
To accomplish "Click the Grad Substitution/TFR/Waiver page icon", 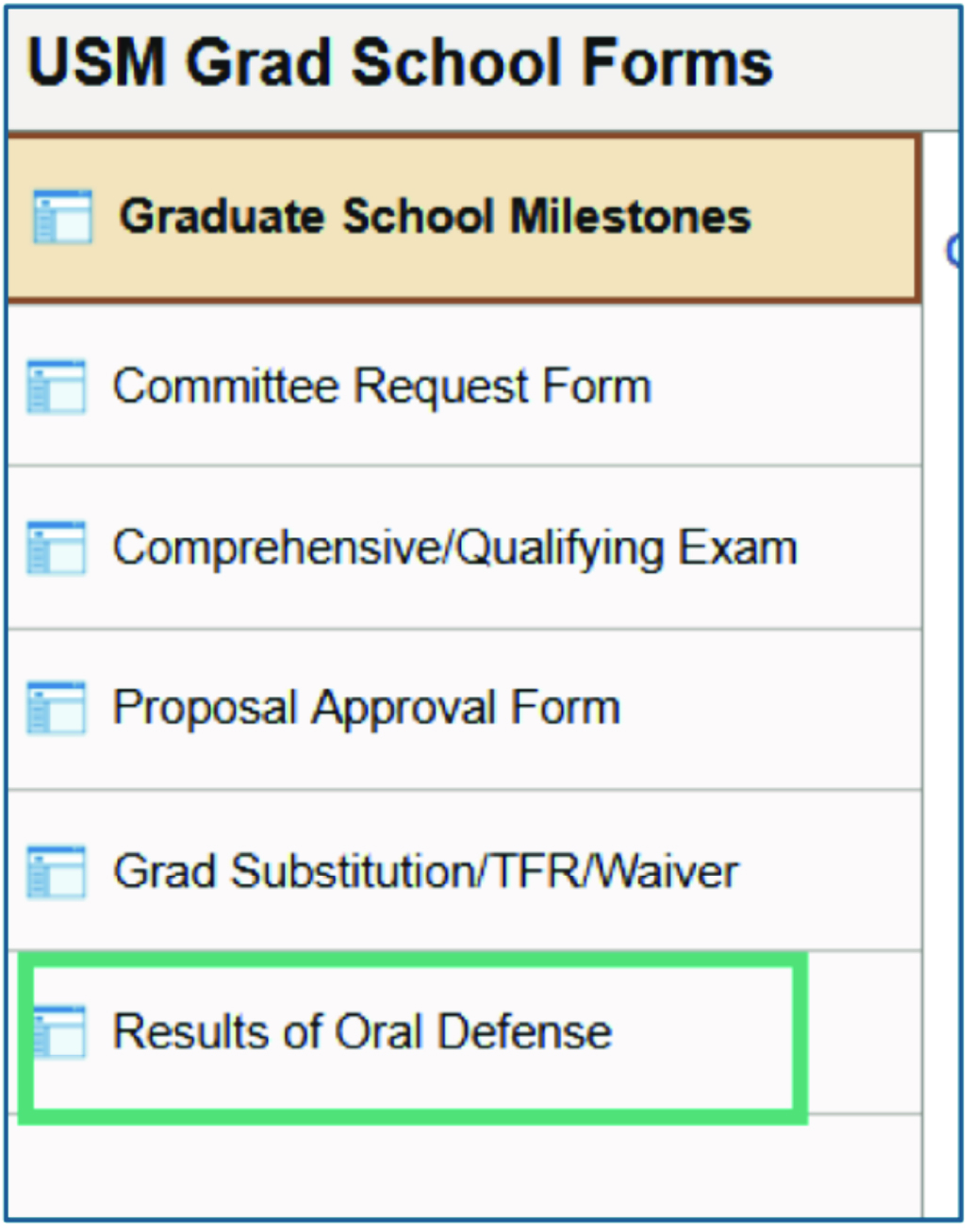I will pos(57,871).
